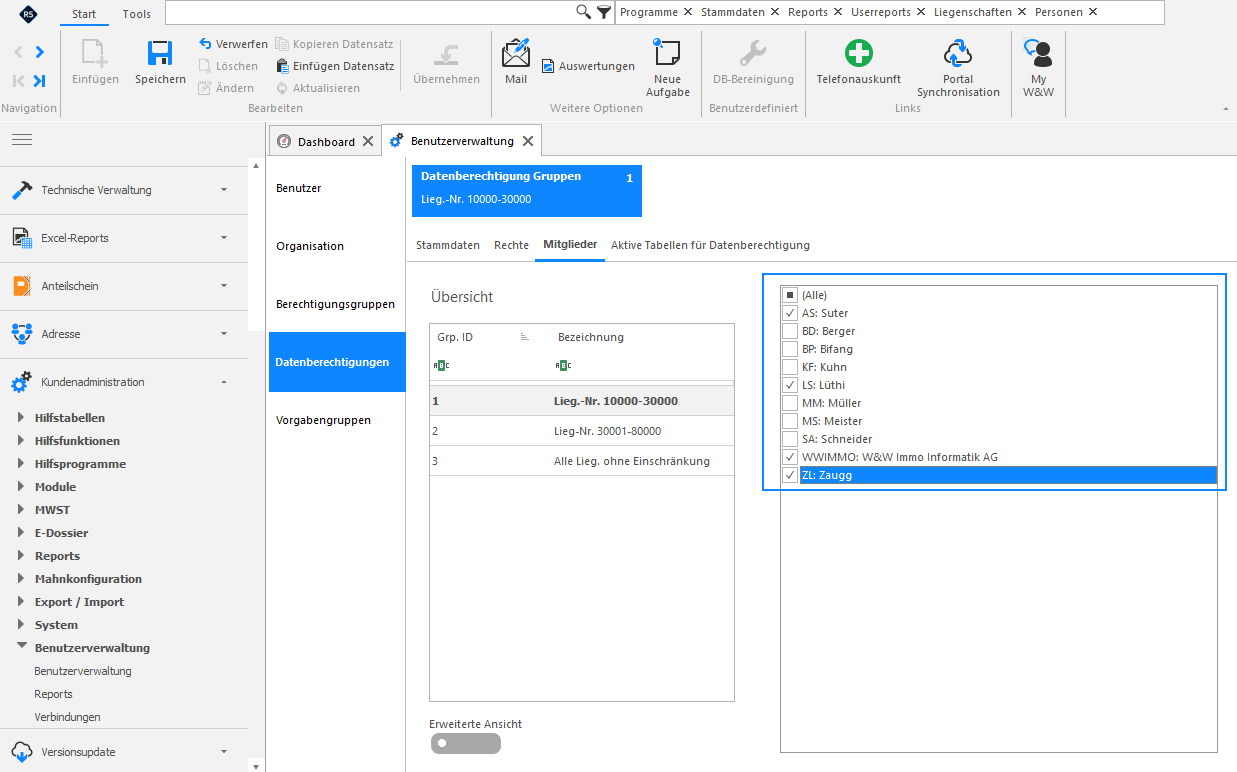This screenshot has width=1237, height=772.
Task: Launch Telefonauskunft with the green plus icon
Action: point(858,53)
